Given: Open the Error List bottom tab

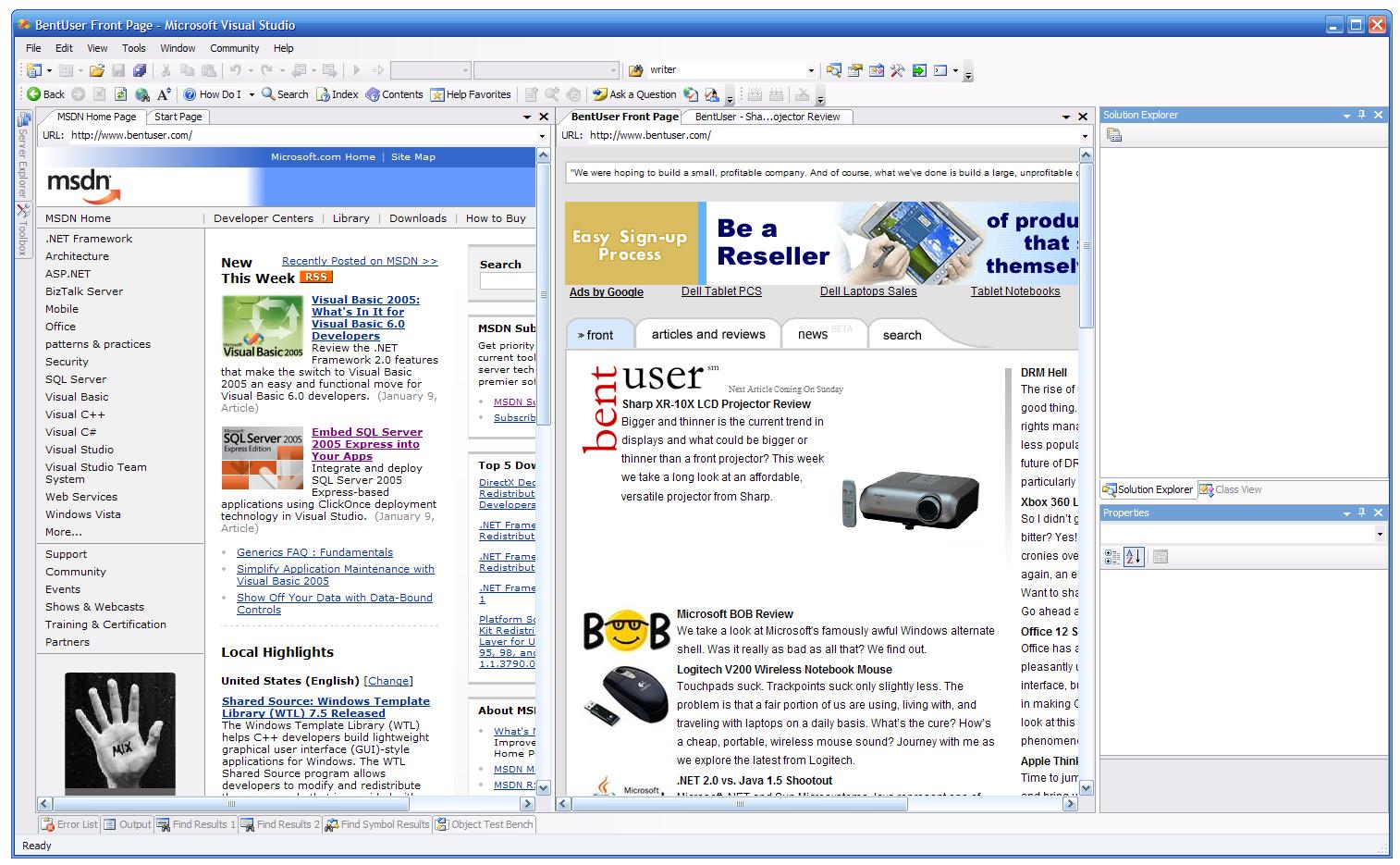Looking at the screenshot, I should point(69,824).
